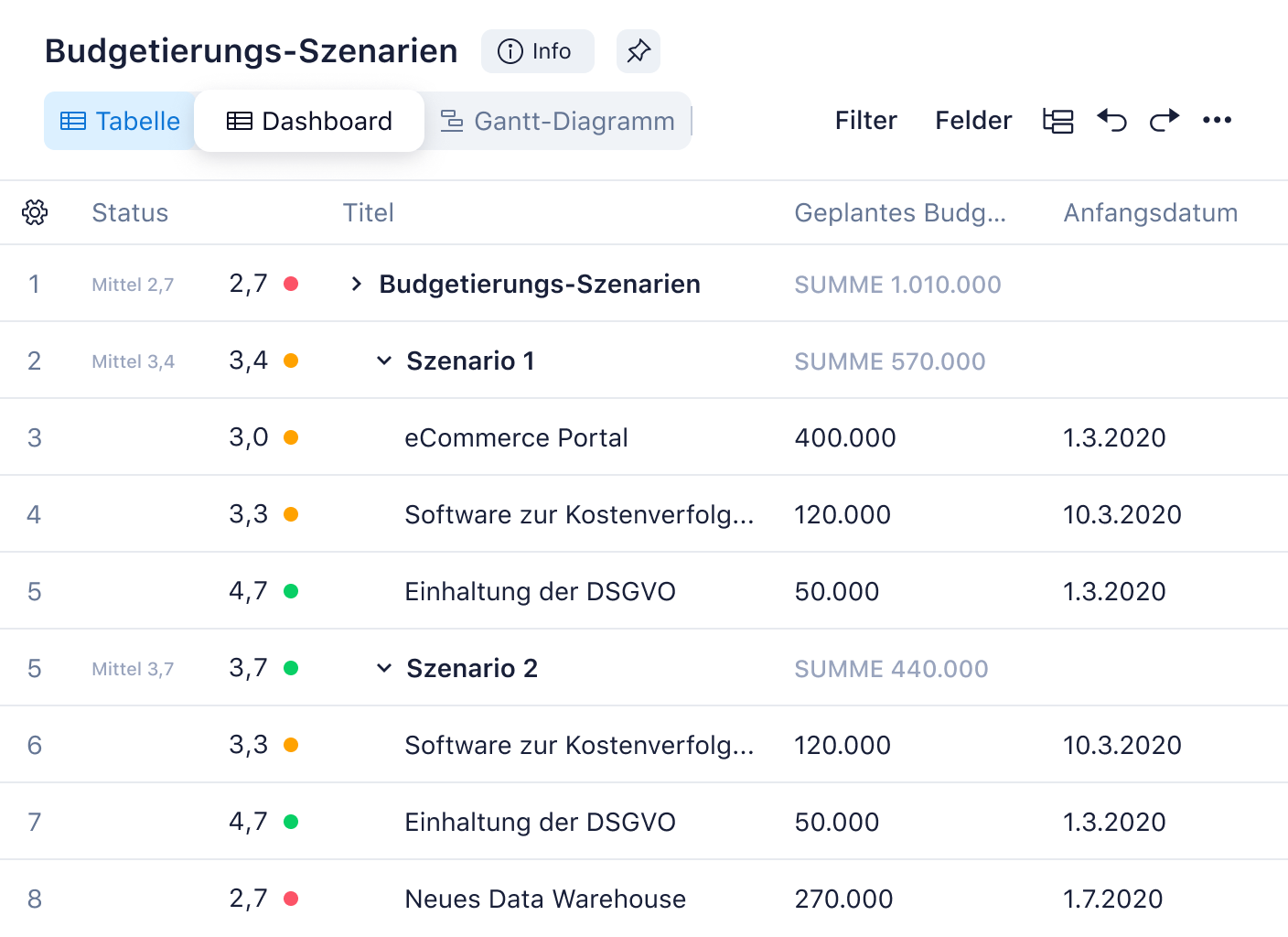1288x937 pixels.
Task: Click the red dot for Neues Data Warehouse
Action: (x=291, y=899)
